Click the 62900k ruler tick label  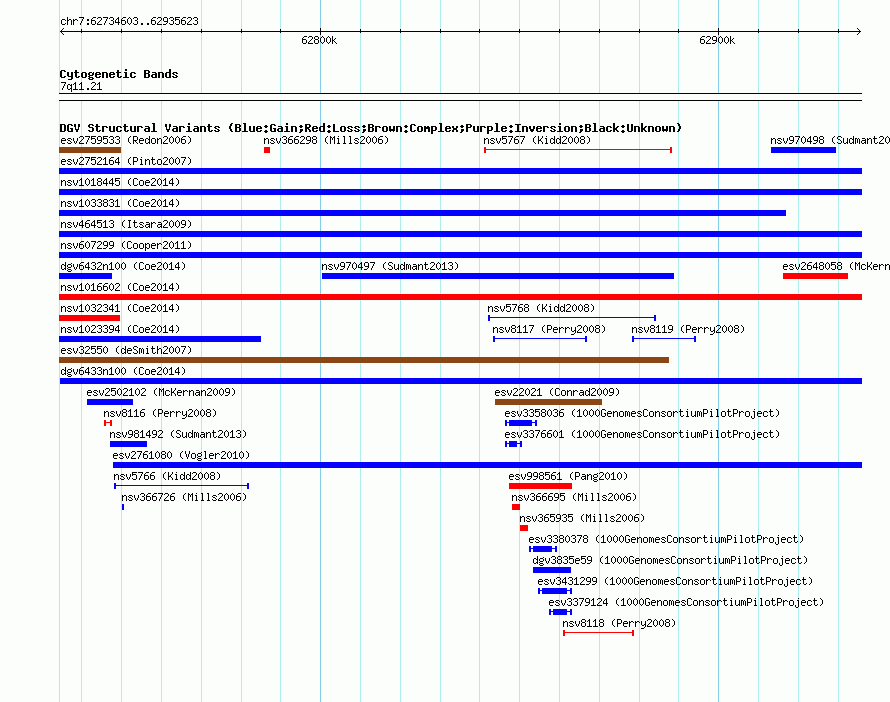(717, 40)
